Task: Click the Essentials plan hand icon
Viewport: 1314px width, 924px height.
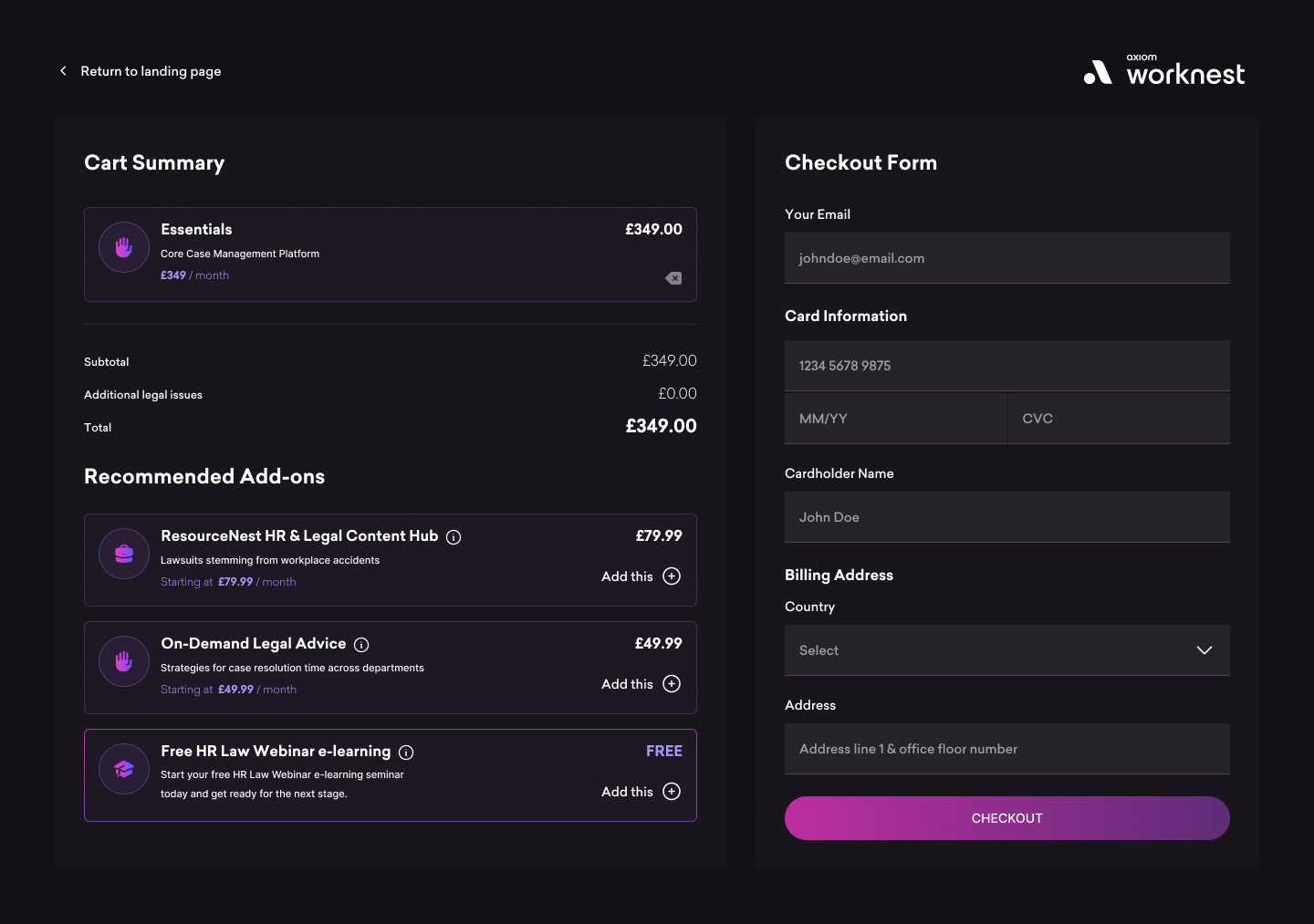Action: 124,247
